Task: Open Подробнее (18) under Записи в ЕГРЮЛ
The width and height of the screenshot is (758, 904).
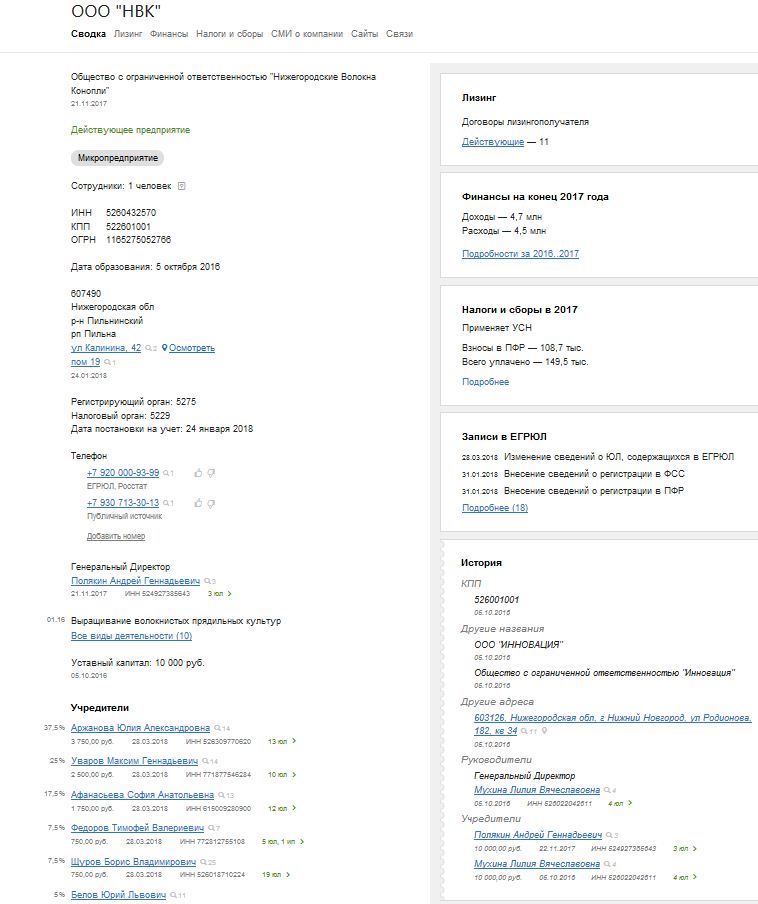Action: 495,508
